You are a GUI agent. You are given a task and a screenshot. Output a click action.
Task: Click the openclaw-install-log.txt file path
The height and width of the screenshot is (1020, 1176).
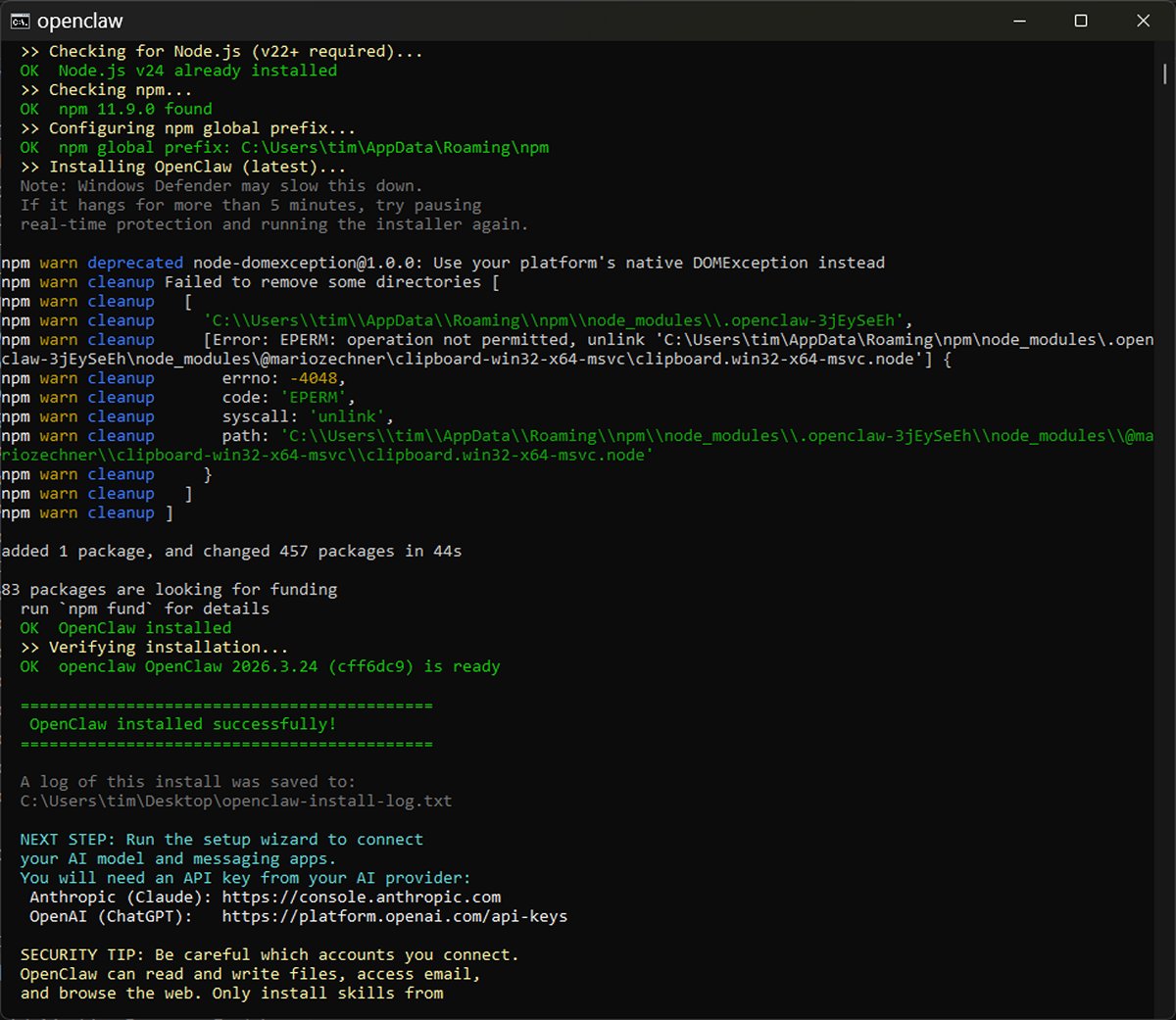pyautogui.click(x=235, y=801)
